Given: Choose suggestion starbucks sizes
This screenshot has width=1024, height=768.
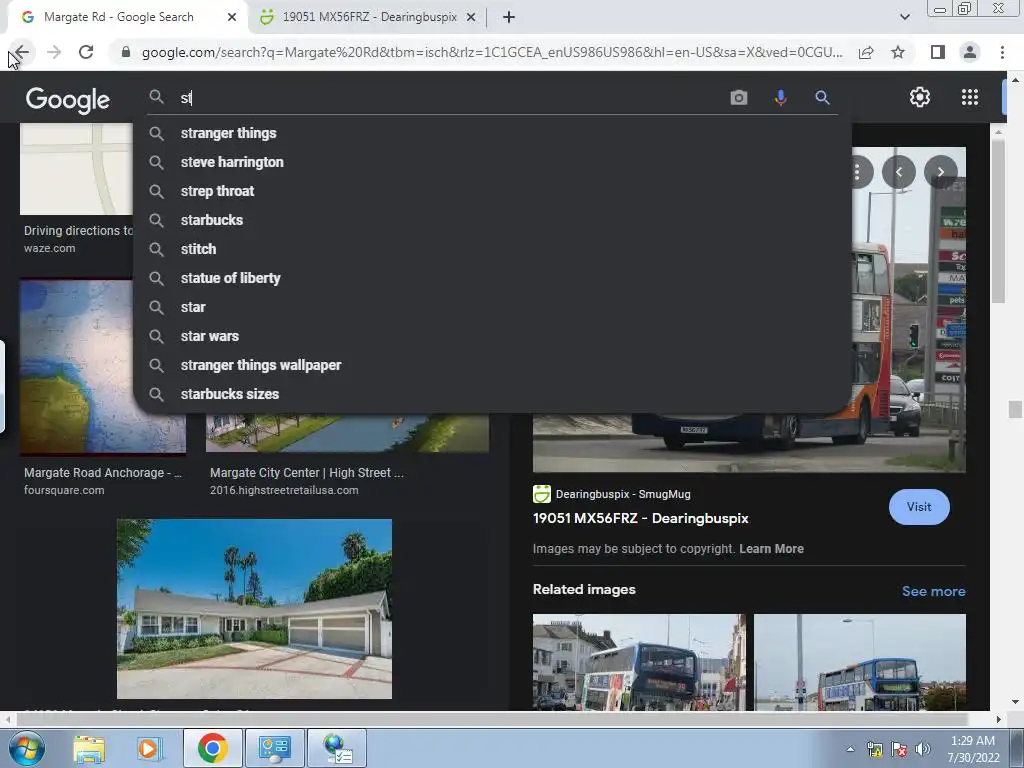Looking at the screenshot, I should 493,394.
